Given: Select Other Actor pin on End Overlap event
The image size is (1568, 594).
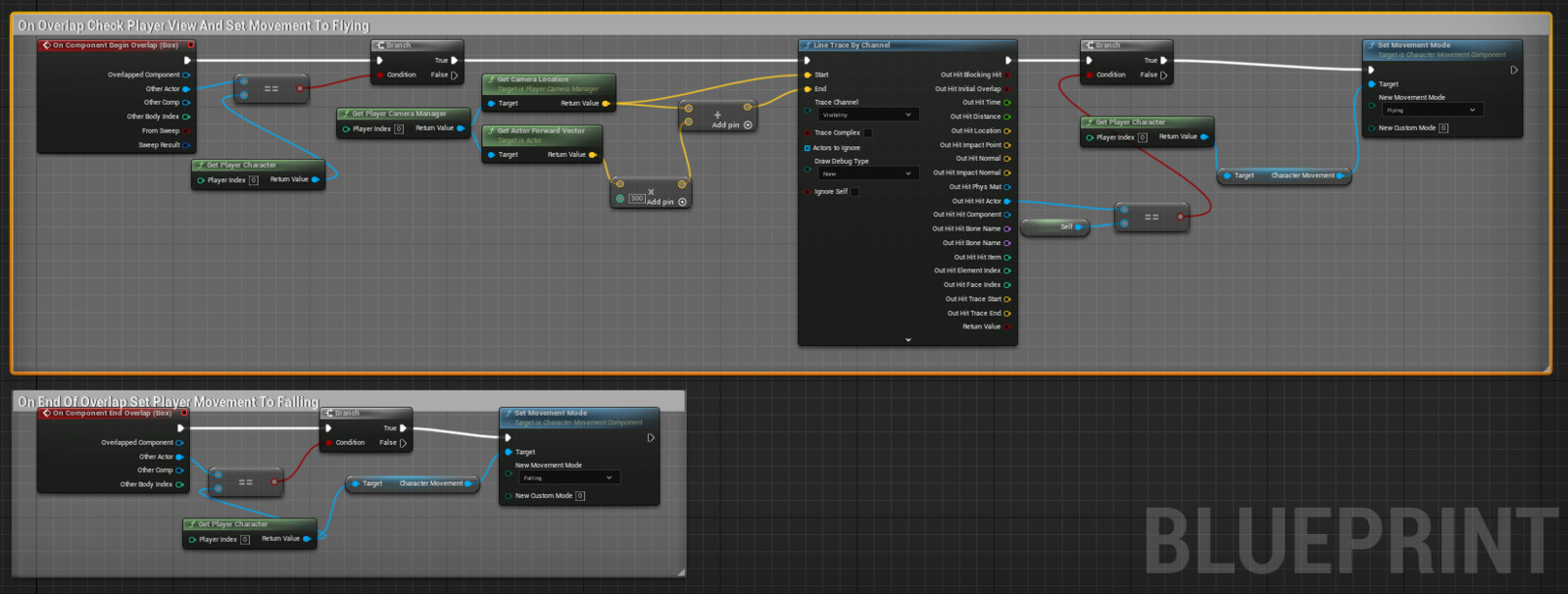Looking at the screenshot, I should pos(179,457).
